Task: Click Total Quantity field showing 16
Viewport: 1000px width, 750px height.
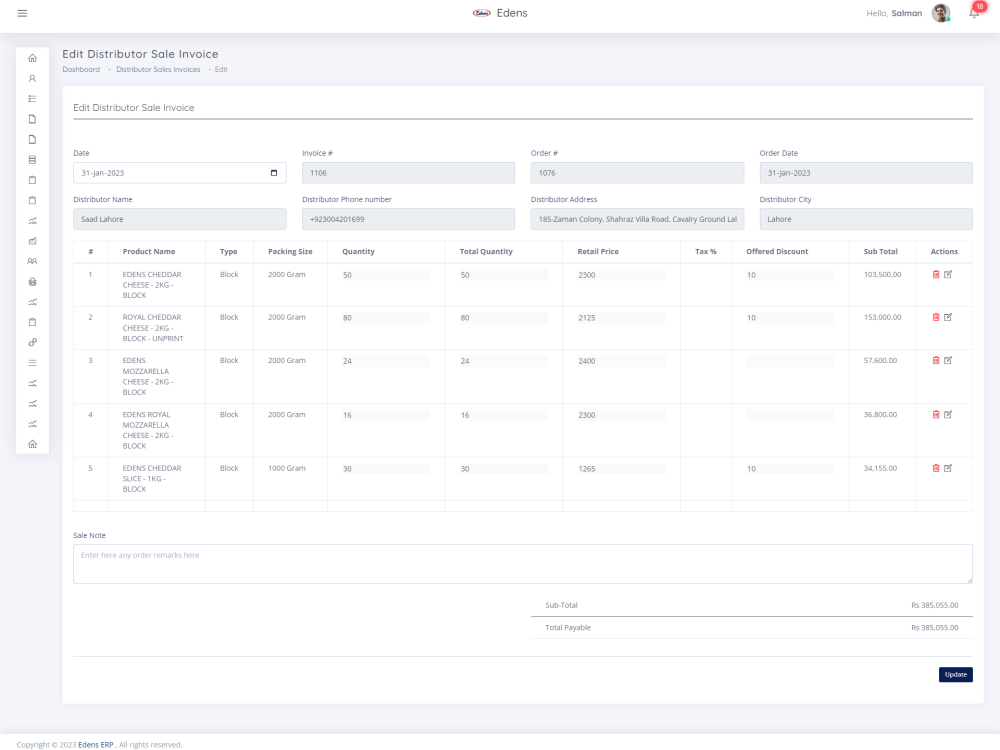Action: pyautogui.click(x=504, y=415)
